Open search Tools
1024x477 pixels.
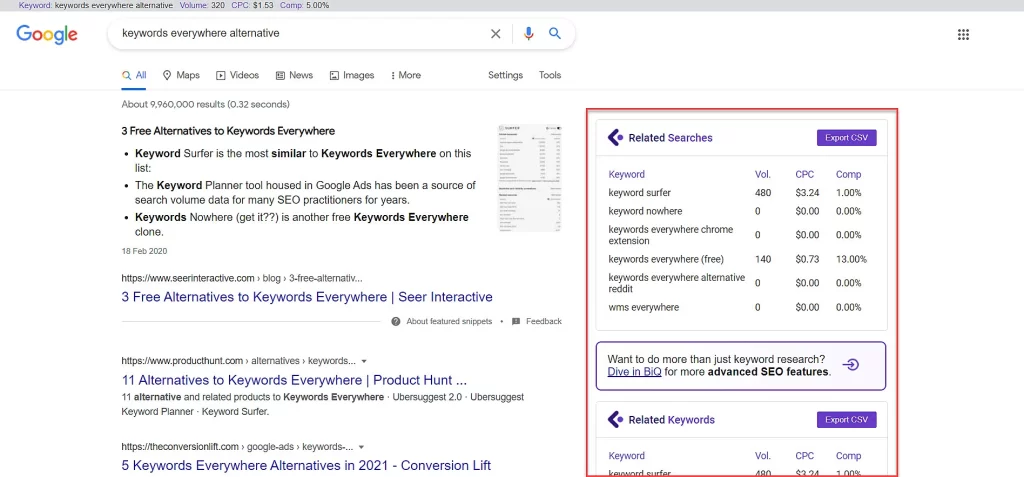click(550, 75)
